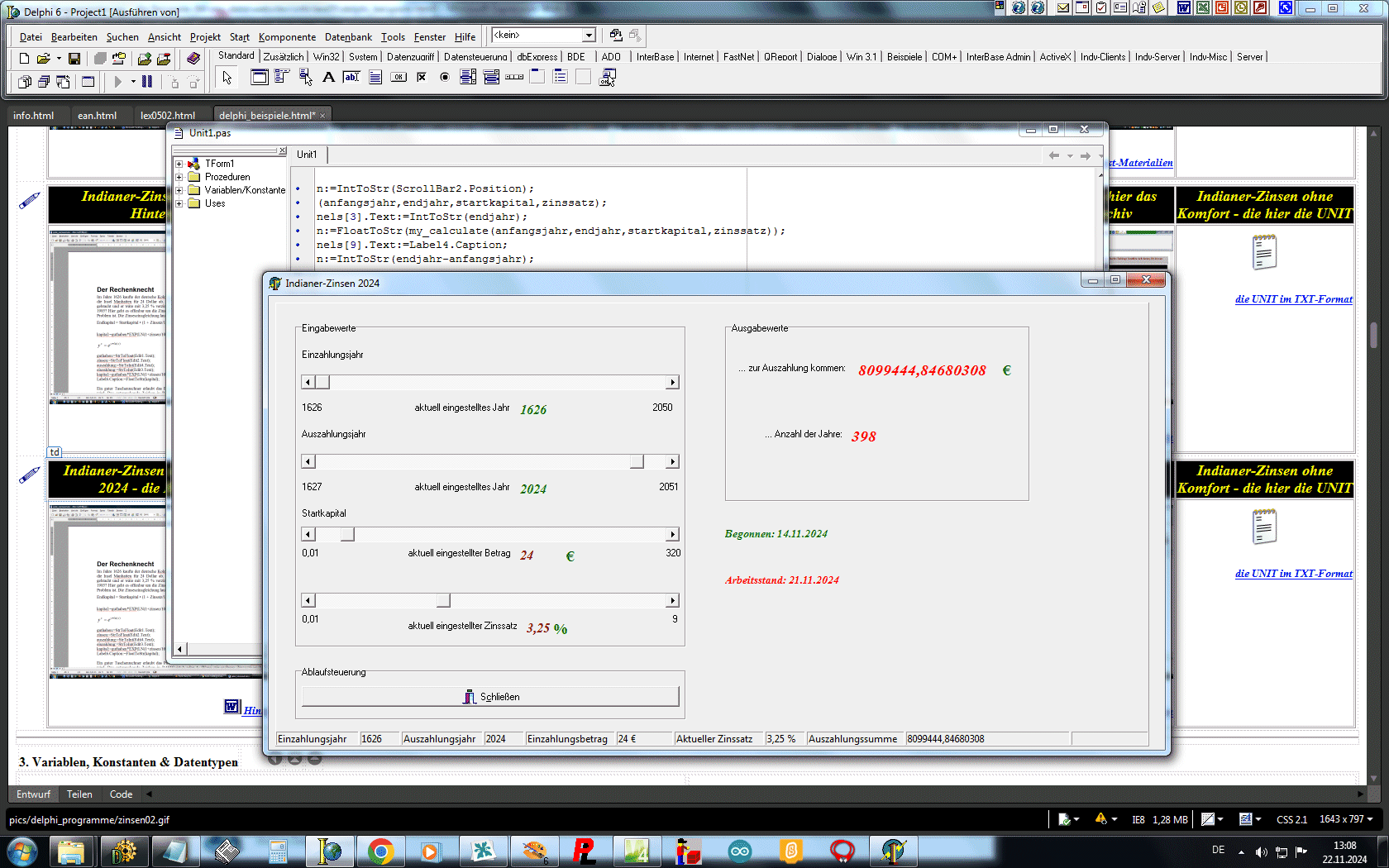This screenshot has width=1389, height=868.
Task: Expand the Prozeduren tree node
Action: point(179,177)
